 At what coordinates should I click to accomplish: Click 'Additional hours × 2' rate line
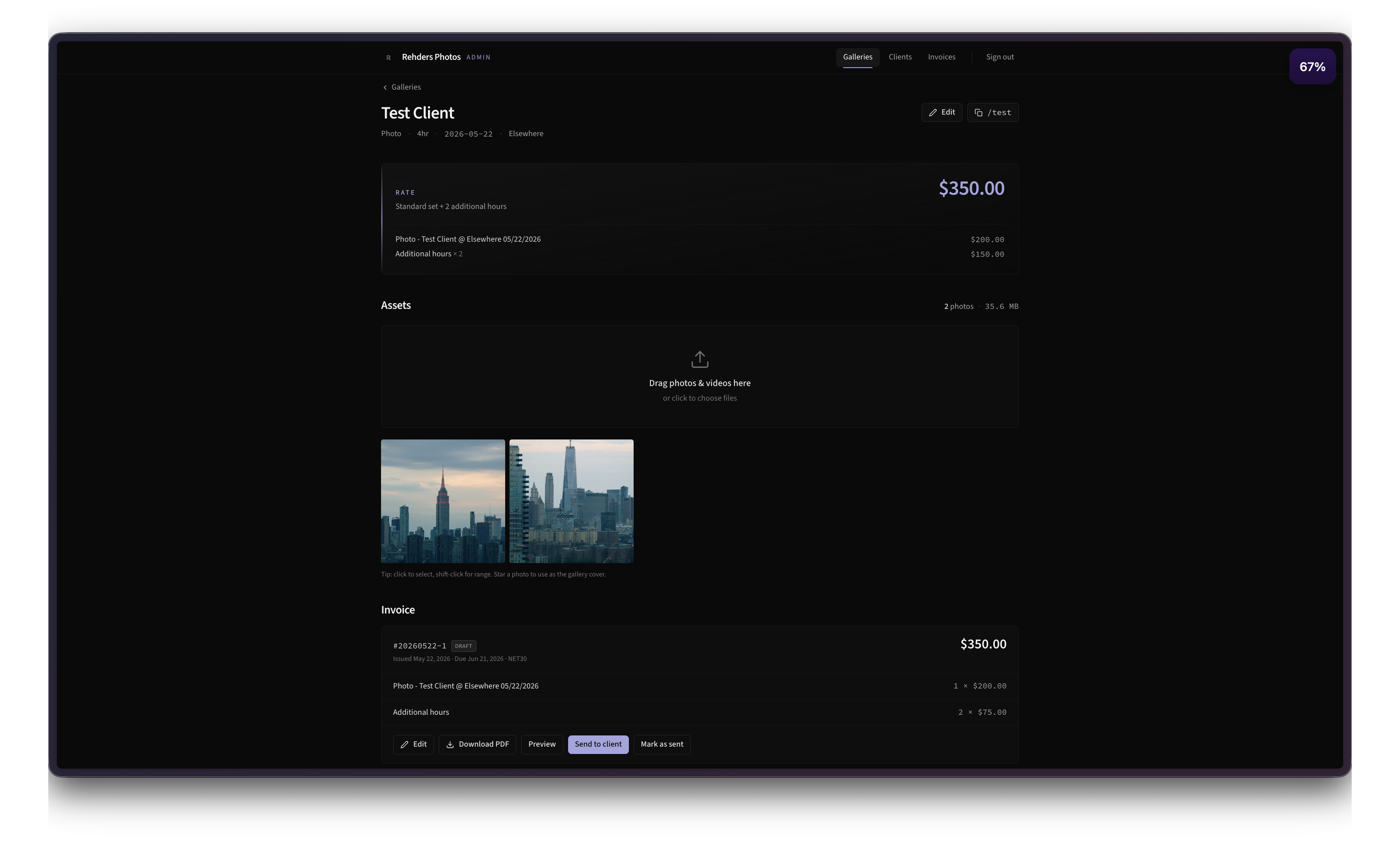pos(428,254)
